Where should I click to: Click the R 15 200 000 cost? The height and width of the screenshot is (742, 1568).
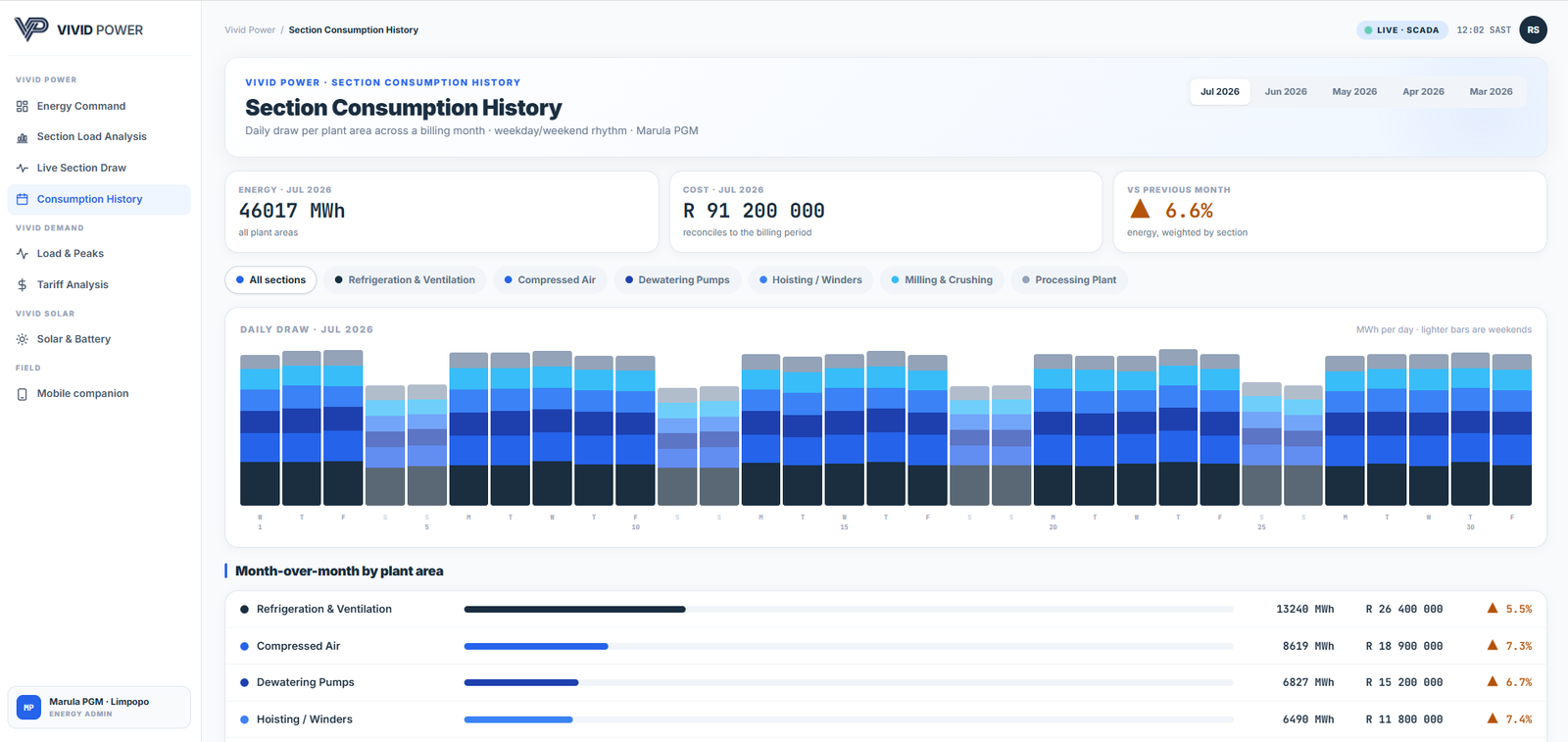(x=1404, y=682)
